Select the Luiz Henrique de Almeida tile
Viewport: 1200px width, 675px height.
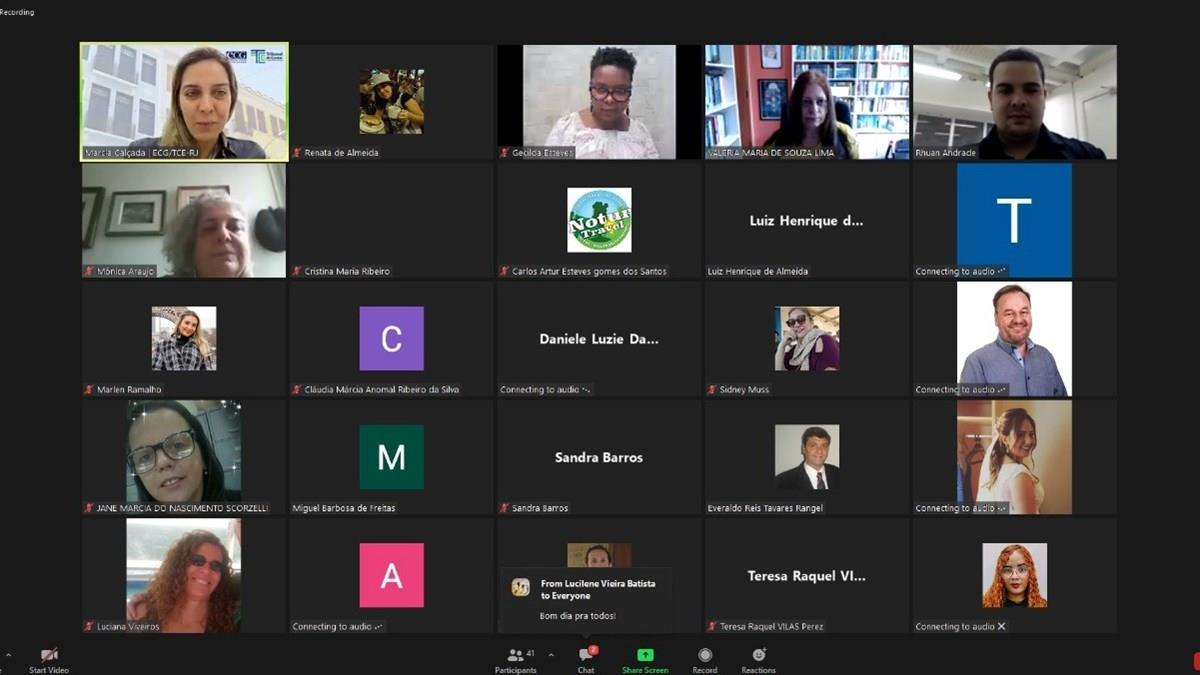(806, 220)
